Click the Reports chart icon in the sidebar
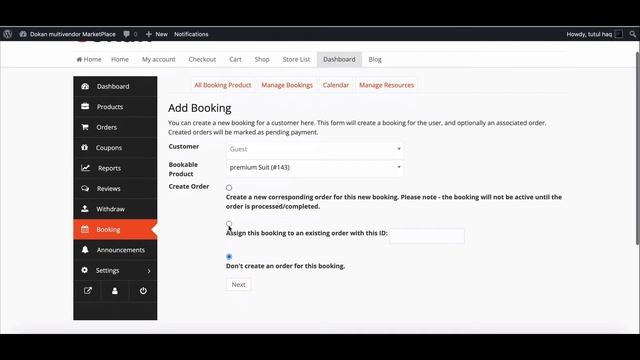Screen dimensions: 640x360 click(x=85, y=168)
